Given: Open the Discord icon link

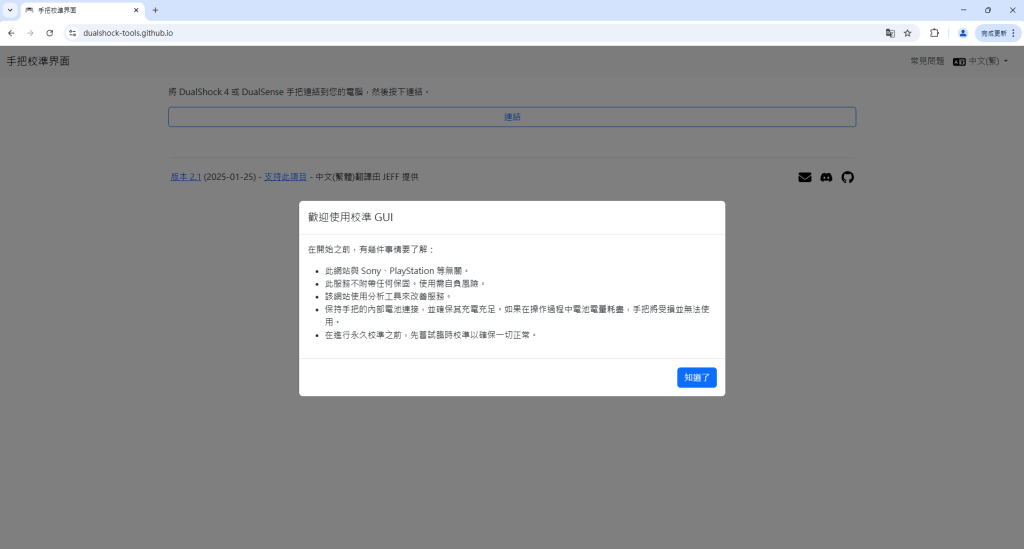Looking at the screenshot, I should 826,177.
